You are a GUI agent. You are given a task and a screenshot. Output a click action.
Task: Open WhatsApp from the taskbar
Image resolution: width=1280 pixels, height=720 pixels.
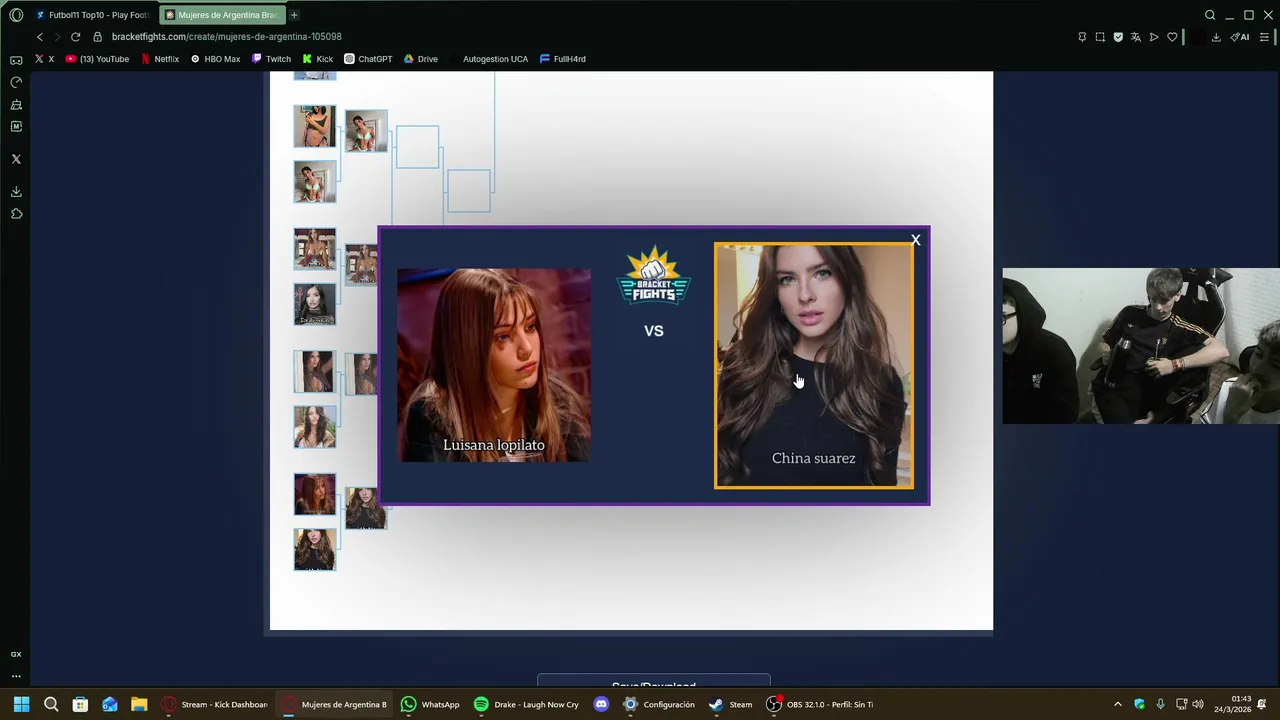point(430,704)
